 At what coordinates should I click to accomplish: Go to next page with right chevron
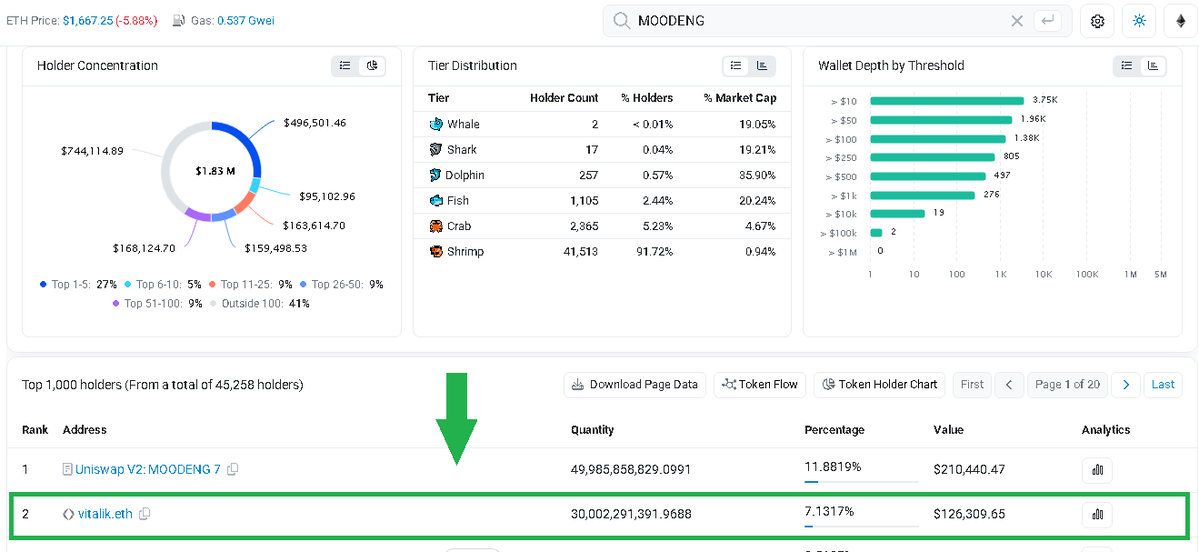click(1126, 385)
